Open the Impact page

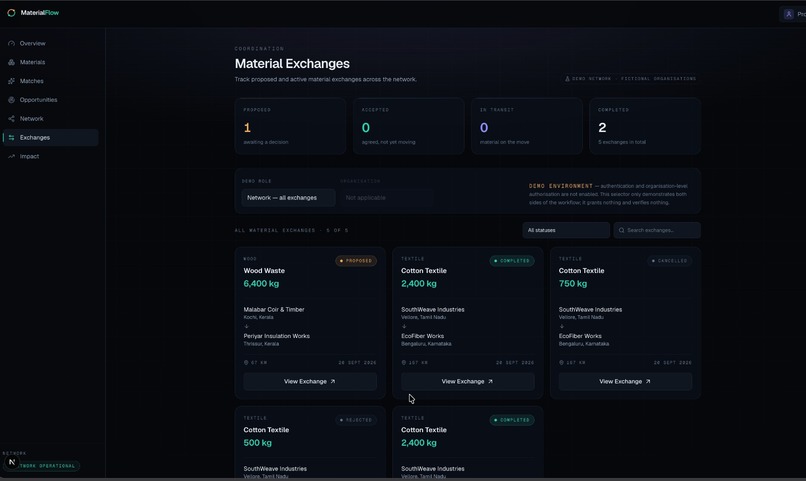[x=50, y=156]
